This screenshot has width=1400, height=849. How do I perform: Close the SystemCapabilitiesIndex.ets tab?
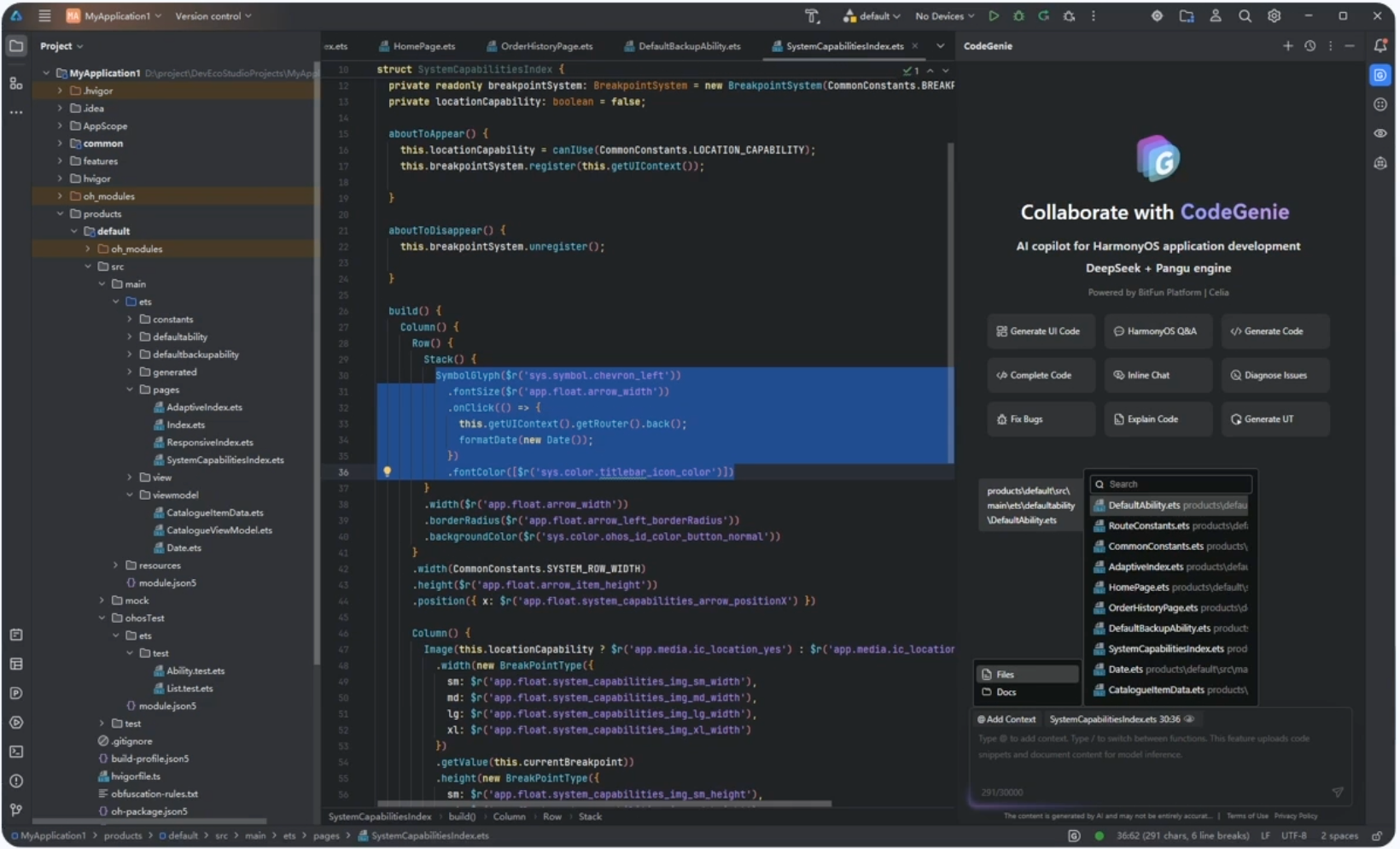pyautogui.click(x=915, y=46)
